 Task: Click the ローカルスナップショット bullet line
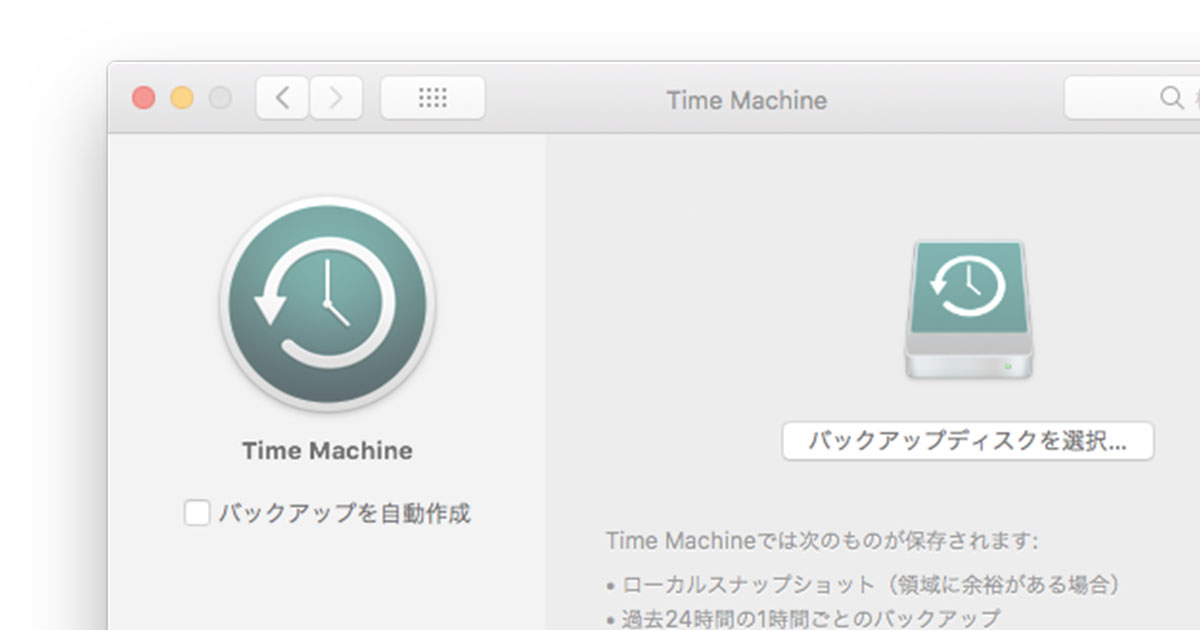[x=863, y=584]
